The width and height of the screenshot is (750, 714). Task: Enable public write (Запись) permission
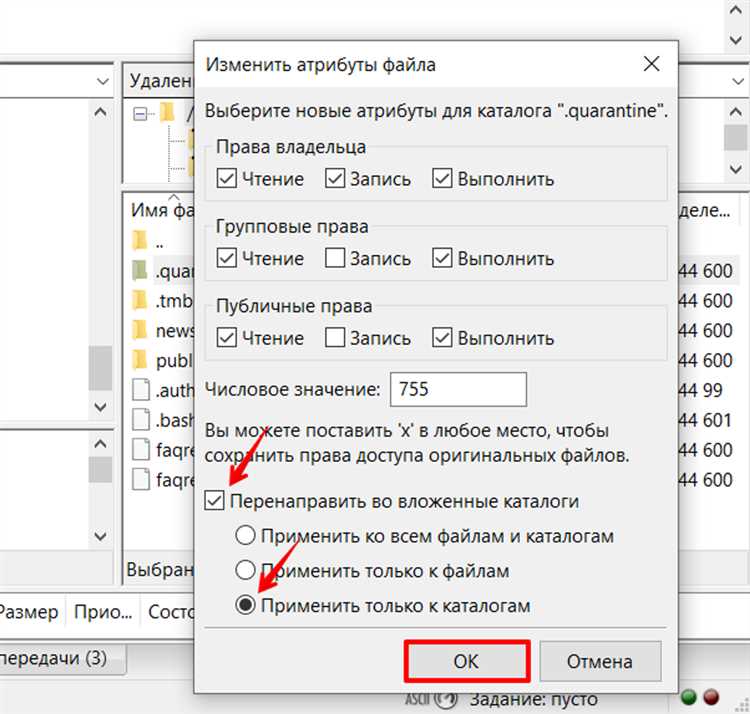click(334, 338)
